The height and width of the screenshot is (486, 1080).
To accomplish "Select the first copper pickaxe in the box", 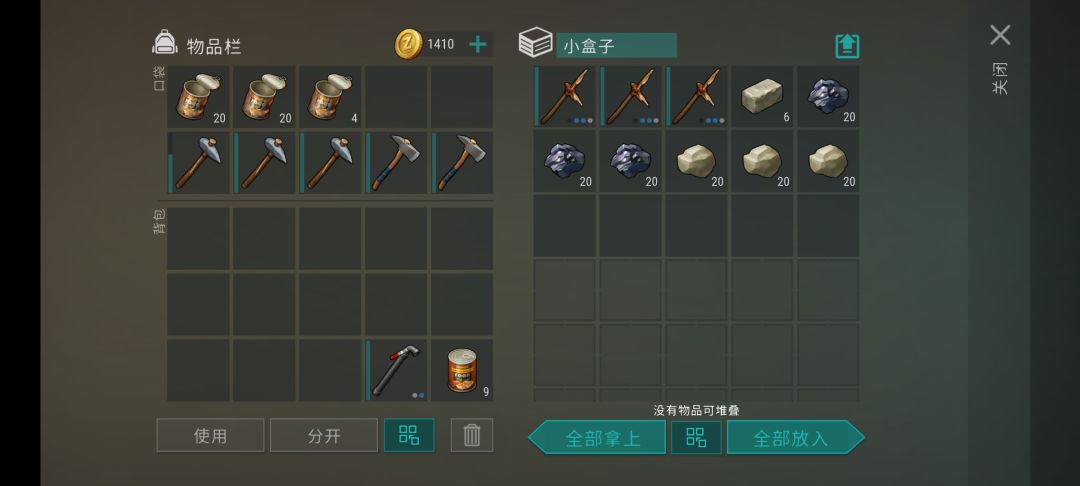I will (x=565, y=96).
